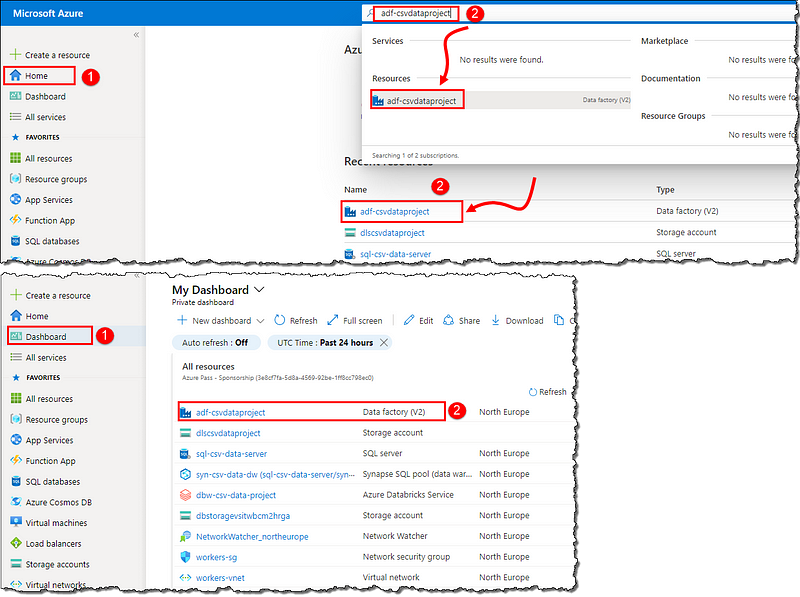800x597 pixels.
Task: Collapse the left navigation with double chevron
Action: [x=136, y=35]
